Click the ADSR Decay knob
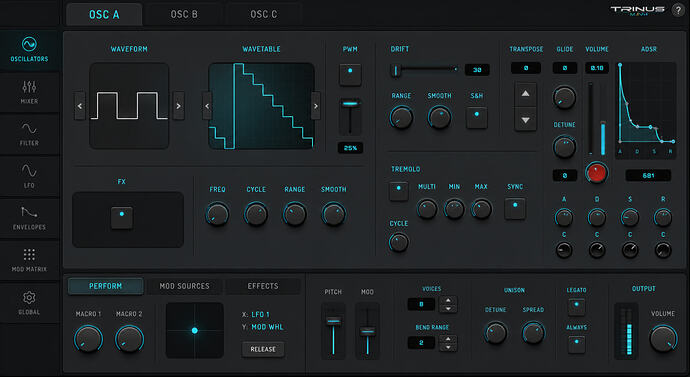Screen dimensions: 690x377 597,217
